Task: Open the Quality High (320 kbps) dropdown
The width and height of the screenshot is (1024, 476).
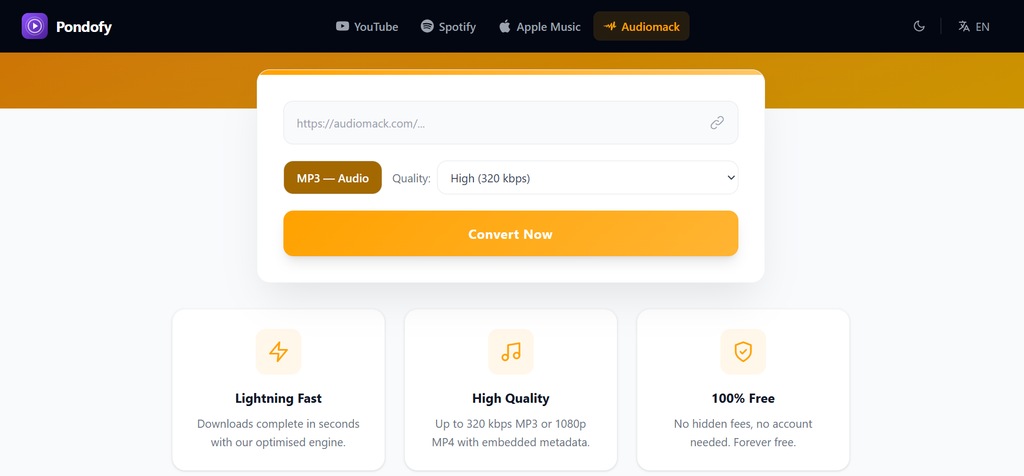Action: click(x=588, y=178)
